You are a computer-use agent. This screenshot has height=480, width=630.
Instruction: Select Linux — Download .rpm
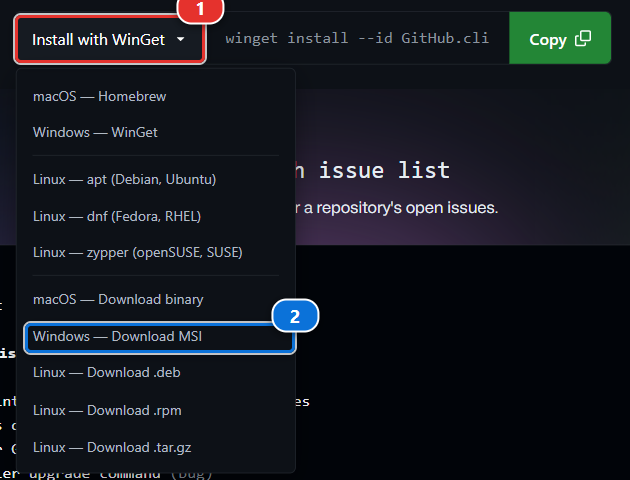click(x=155, y=411)
